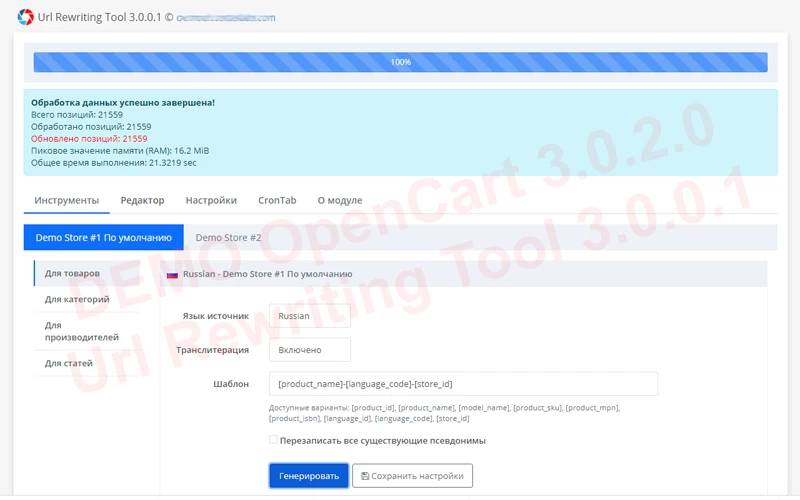800x500 pixels.
Task: Click Общее время выполнения: 21.3219 sec
Action: (x=114, y=163)
